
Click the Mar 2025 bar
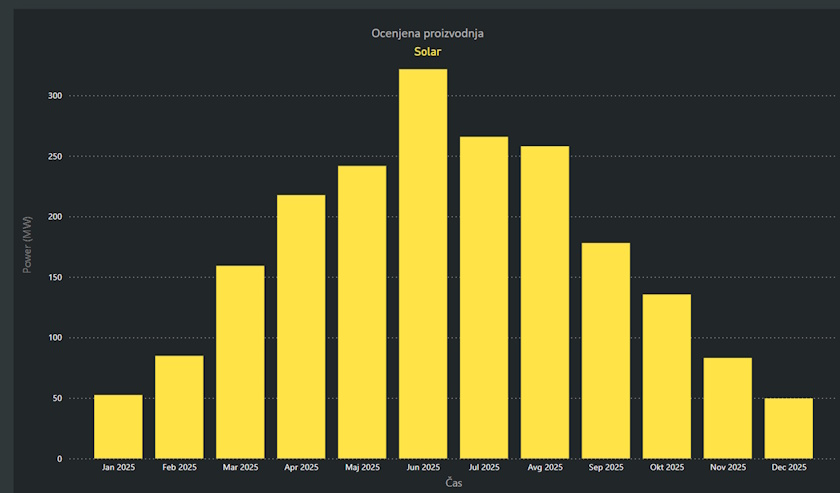pos(240,362)
